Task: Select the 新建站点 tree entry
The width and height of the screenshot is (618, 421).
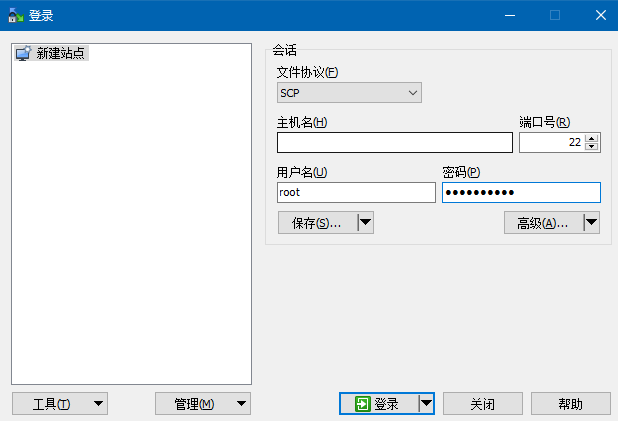Action: click(52, 53)
